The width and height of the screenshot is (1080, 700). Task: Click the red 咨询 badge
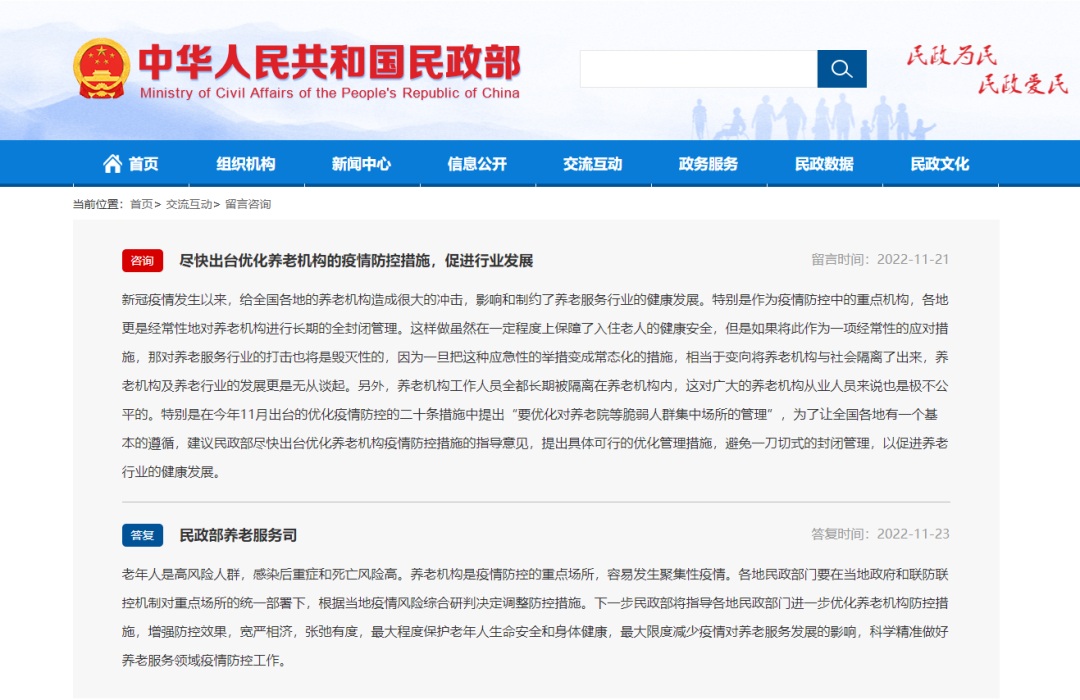[x=142, y=261]
